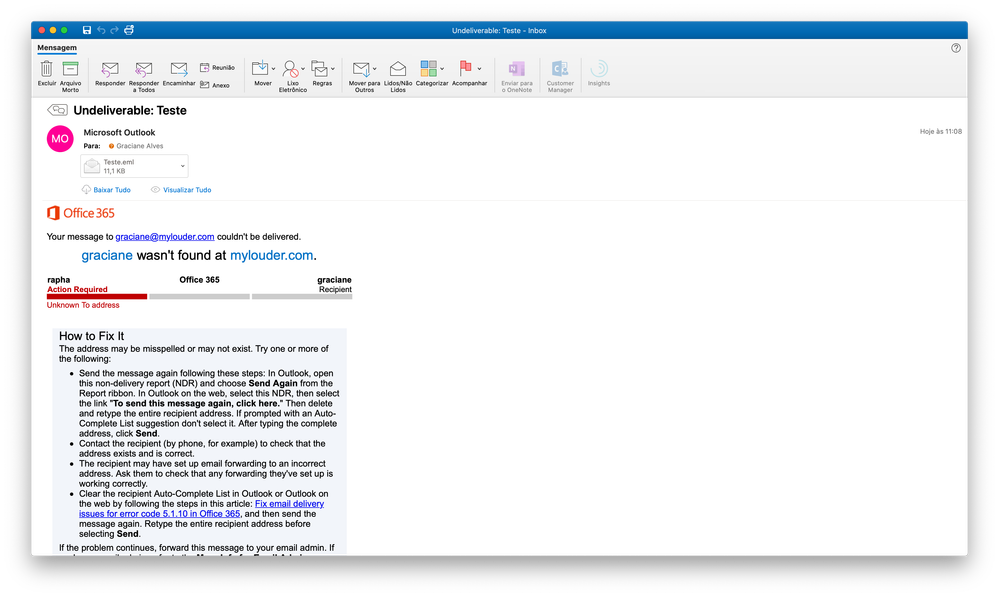Switch to the Mensagem ribbon tab
The image size is (999, 597).
[57, 48]
